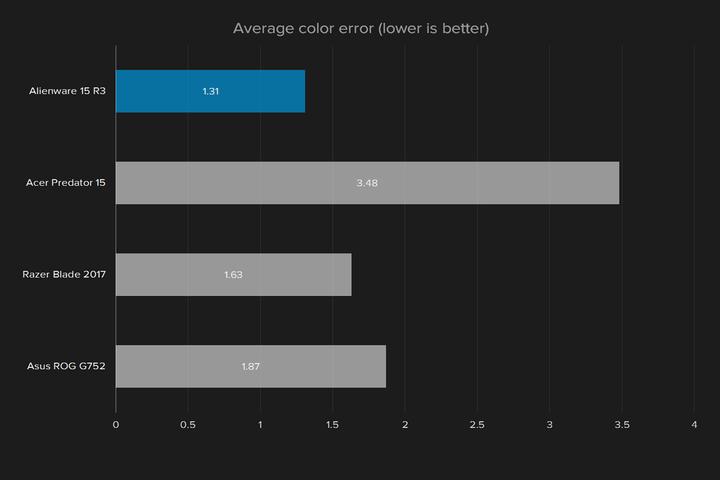The width and height of the screenshot is (720, 480).
Task: Click the 'Alienware 15 R3' axis label
Action: tap(67, 91)
